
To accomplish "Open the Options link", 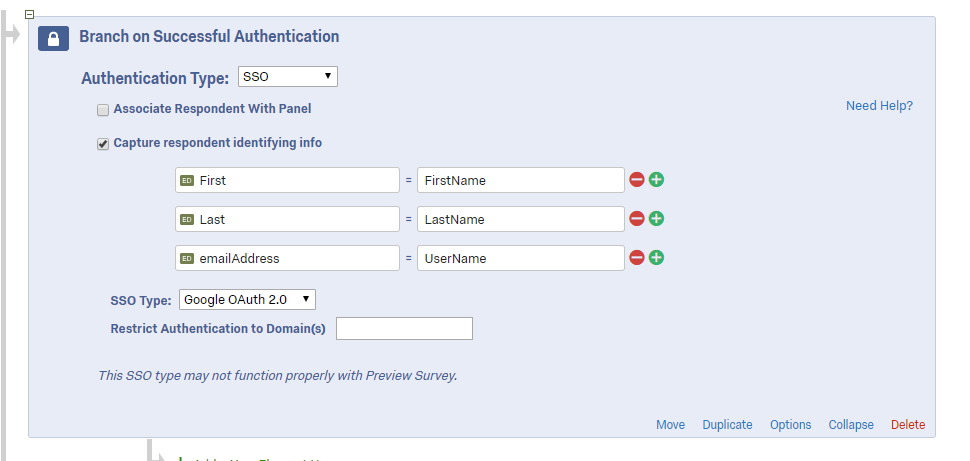I will tap(791, 424).
